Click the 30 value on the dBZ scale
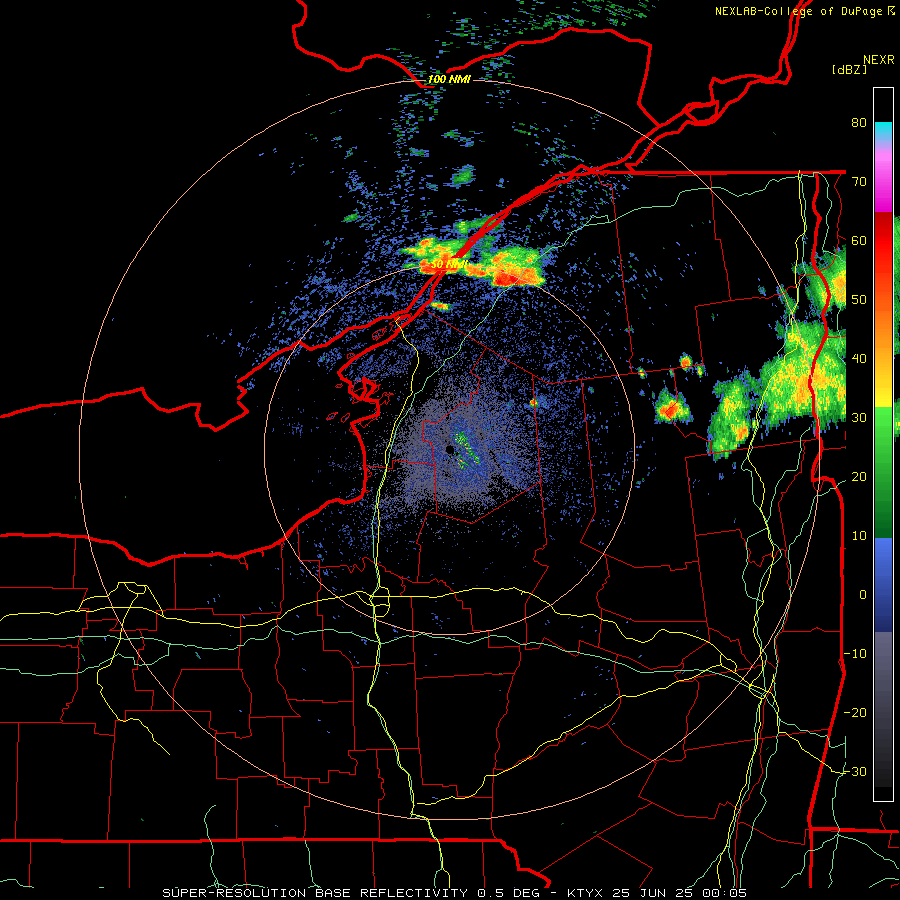 (859, 417)
